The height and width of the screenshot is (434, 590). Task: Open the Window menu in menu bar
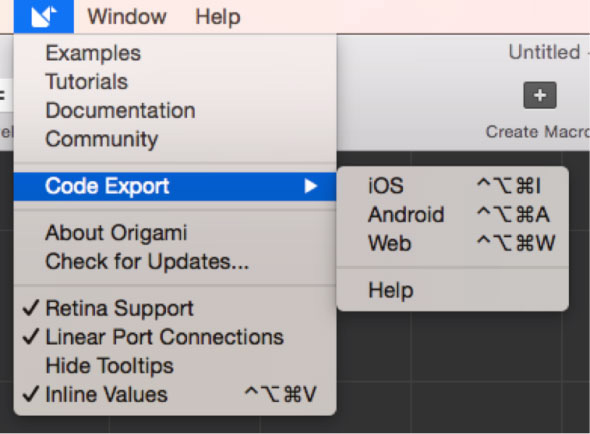[127, 17]
